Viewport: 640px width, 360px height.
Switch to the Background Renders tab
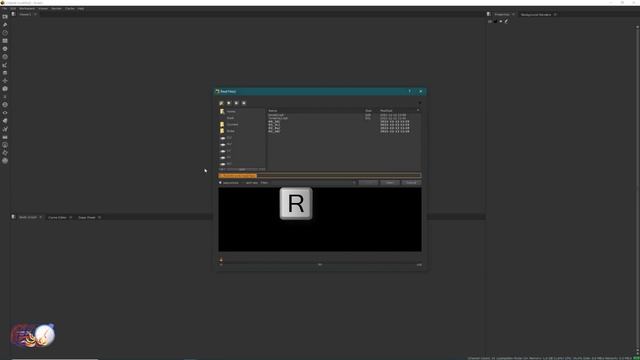click(x=536, y=14)
